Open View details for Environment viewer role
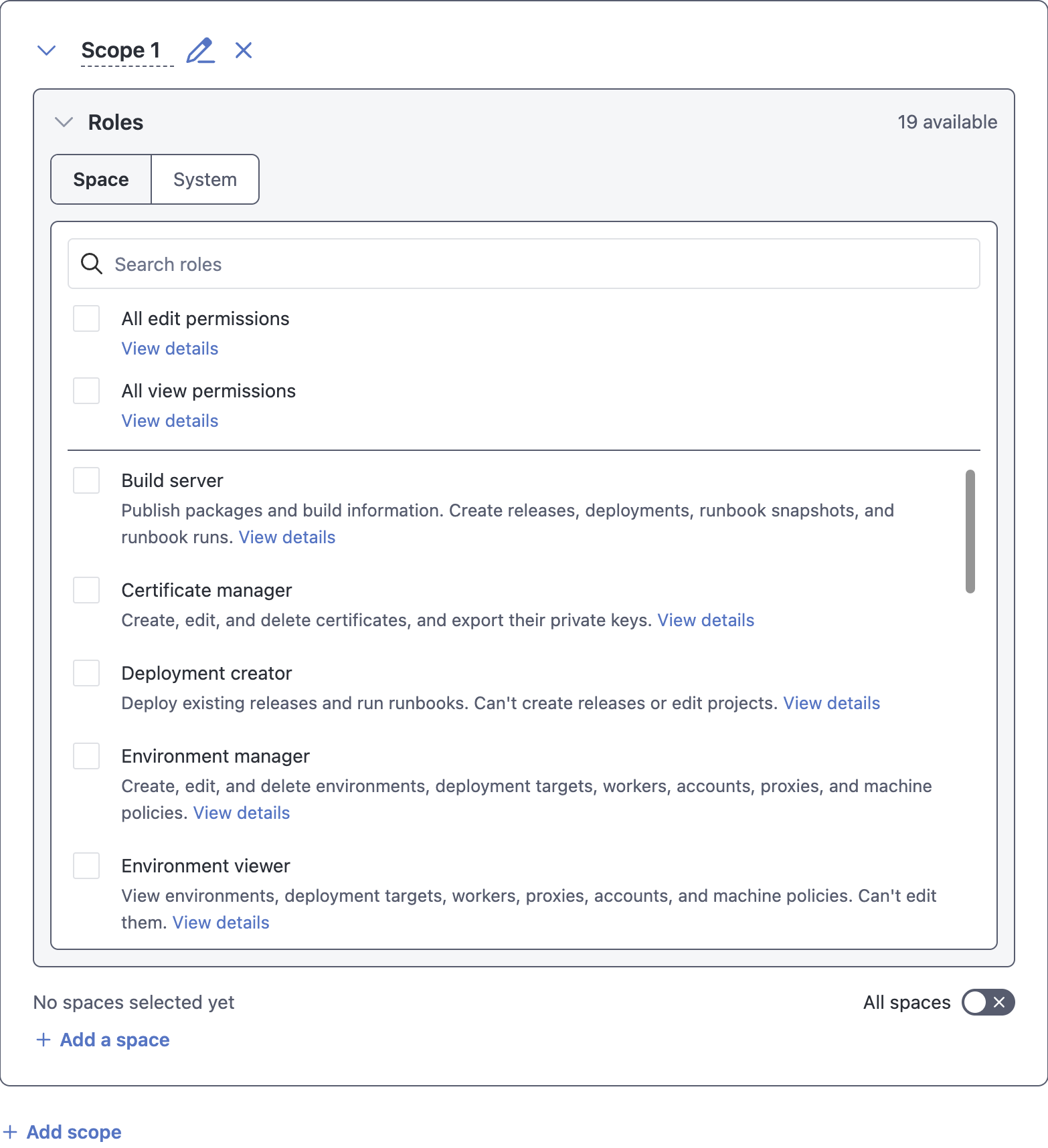This screenshot has width=1048, height=1148. coord(221,923)
